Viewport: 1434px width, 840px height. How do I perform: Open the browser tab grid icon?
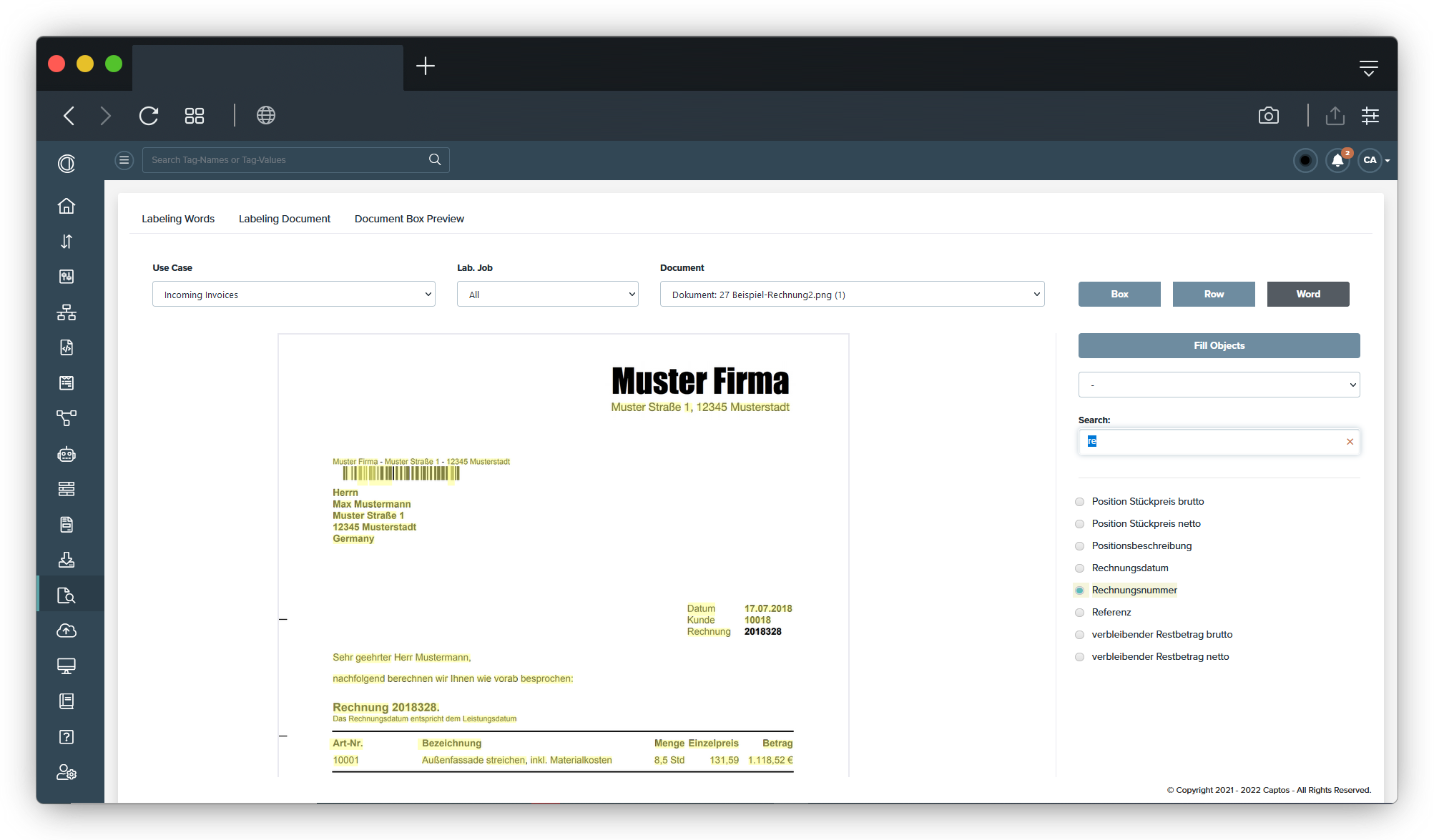195,116
